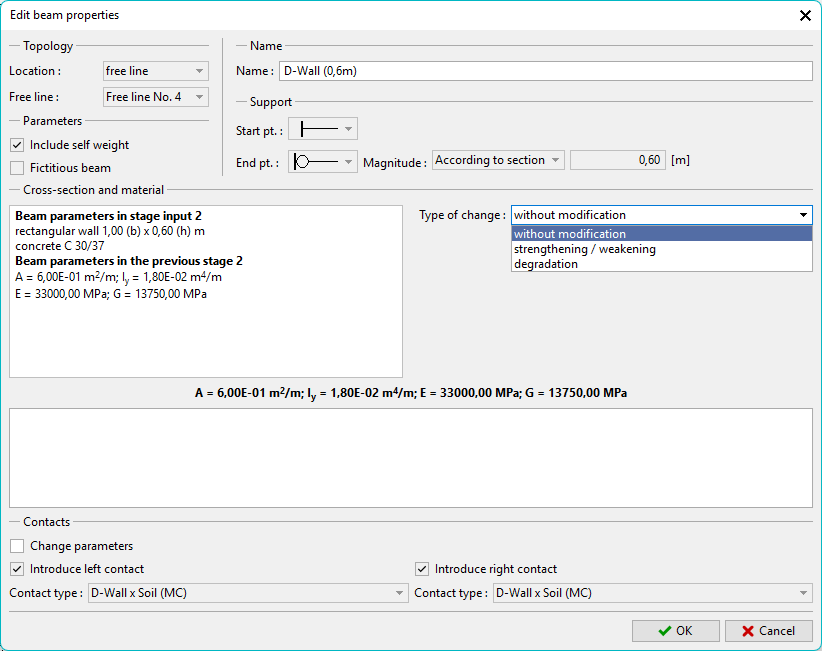The height and width of the screenshot is (651, 822).
Task: Uncheck Introduce right contact
Action: click(x=422, y=569)
